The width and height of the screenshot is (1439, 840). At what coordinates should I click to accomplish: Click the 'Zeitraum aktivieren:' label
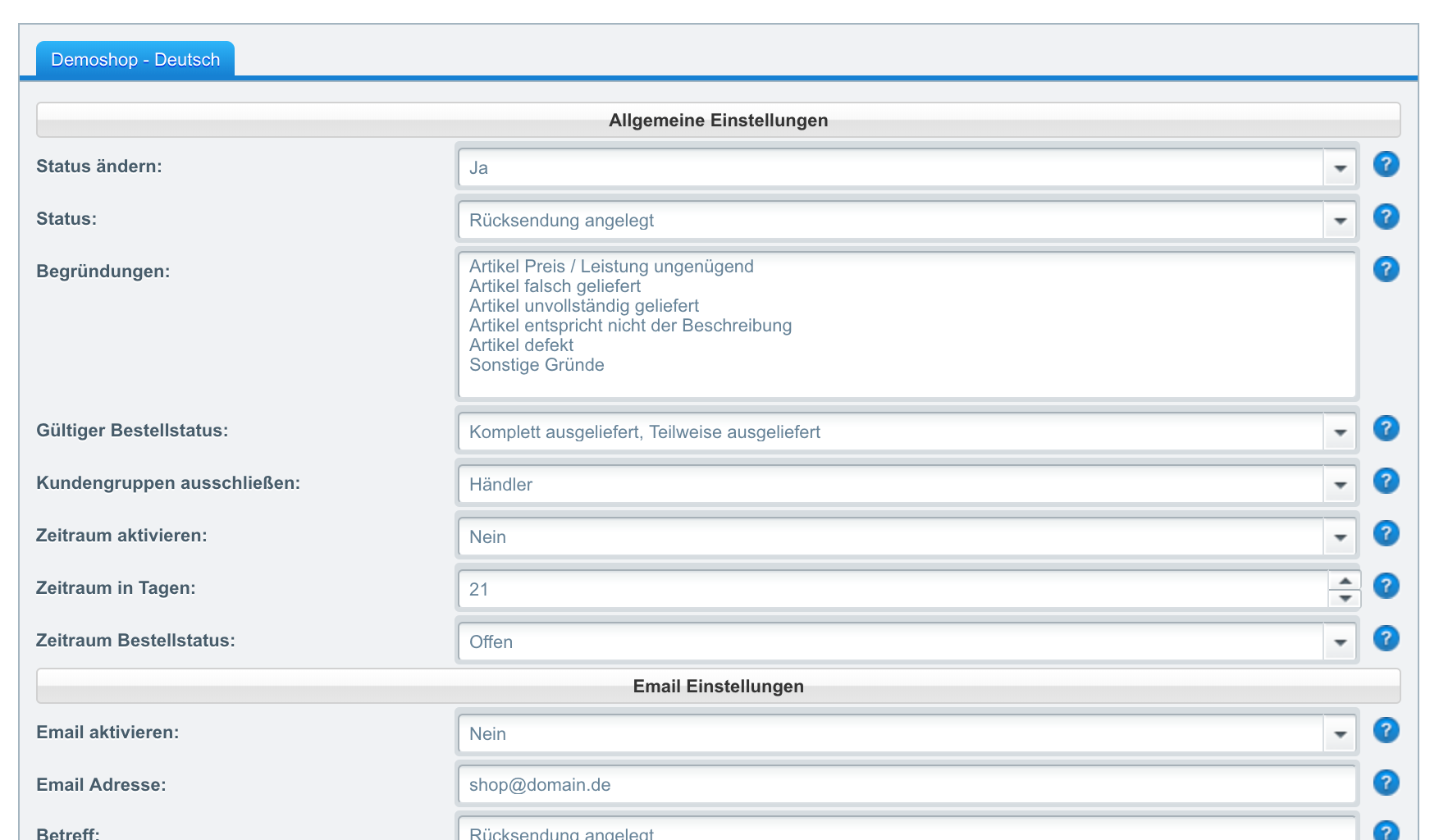click(x=121, y=536)
